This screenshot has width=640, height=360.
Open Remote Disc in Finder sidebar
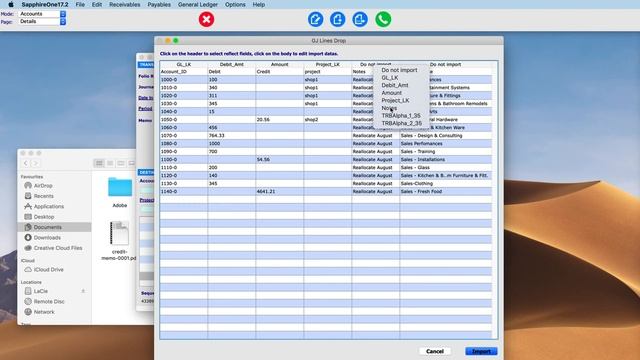tap(49, 302)
